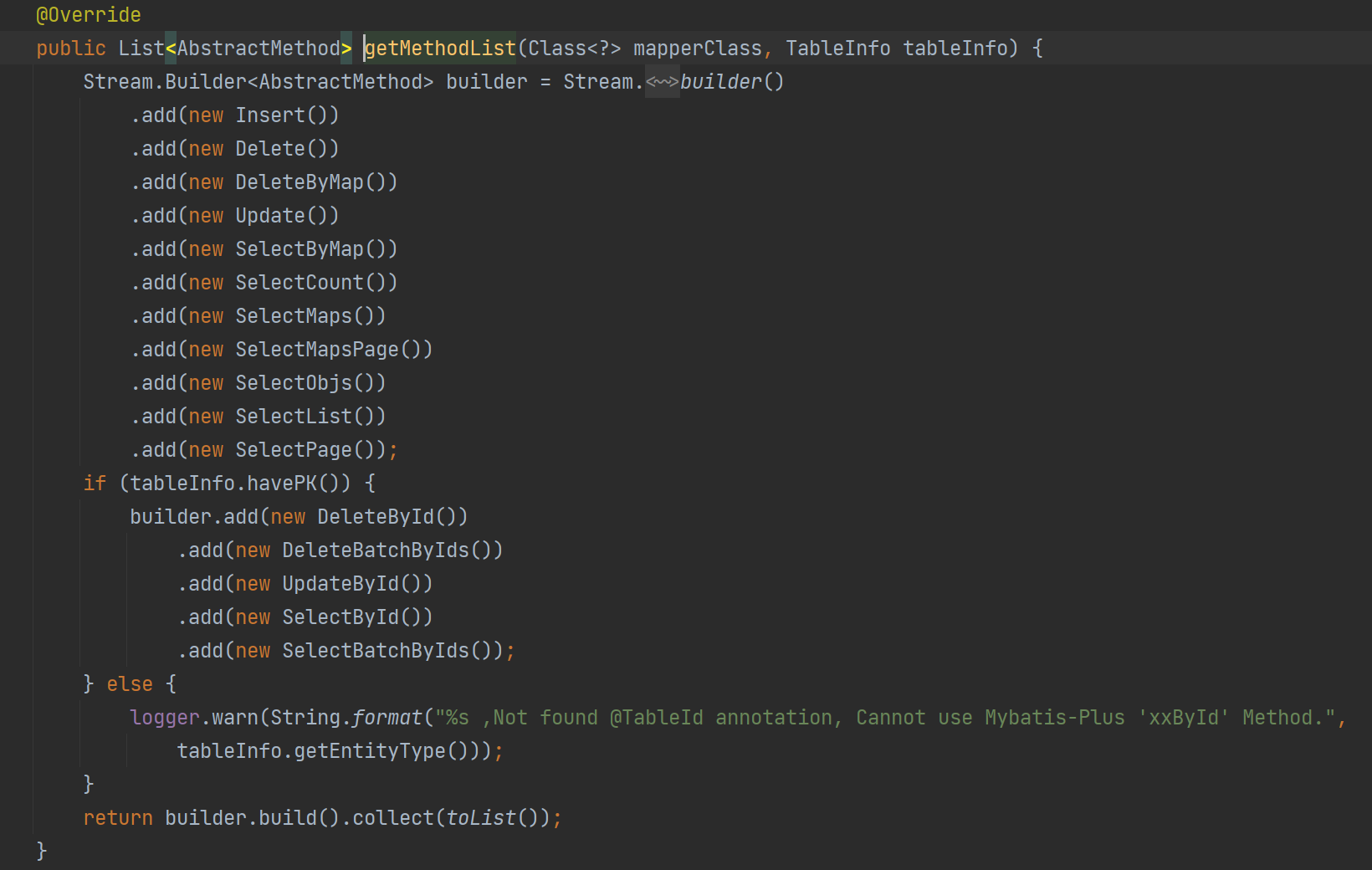
Task: Click the UpdateById class name
Action: [x=340, y=584]
